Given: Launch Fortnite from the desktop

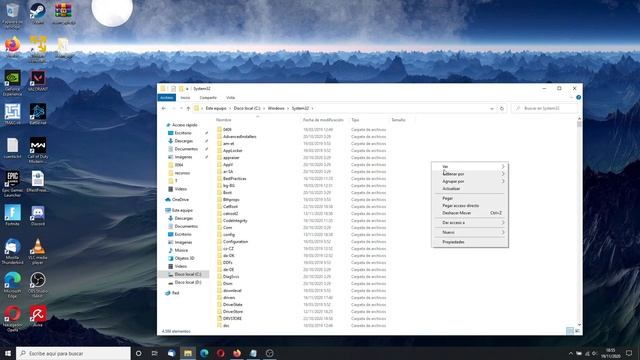Looking at the screenshot, I should tap(12, 216).
